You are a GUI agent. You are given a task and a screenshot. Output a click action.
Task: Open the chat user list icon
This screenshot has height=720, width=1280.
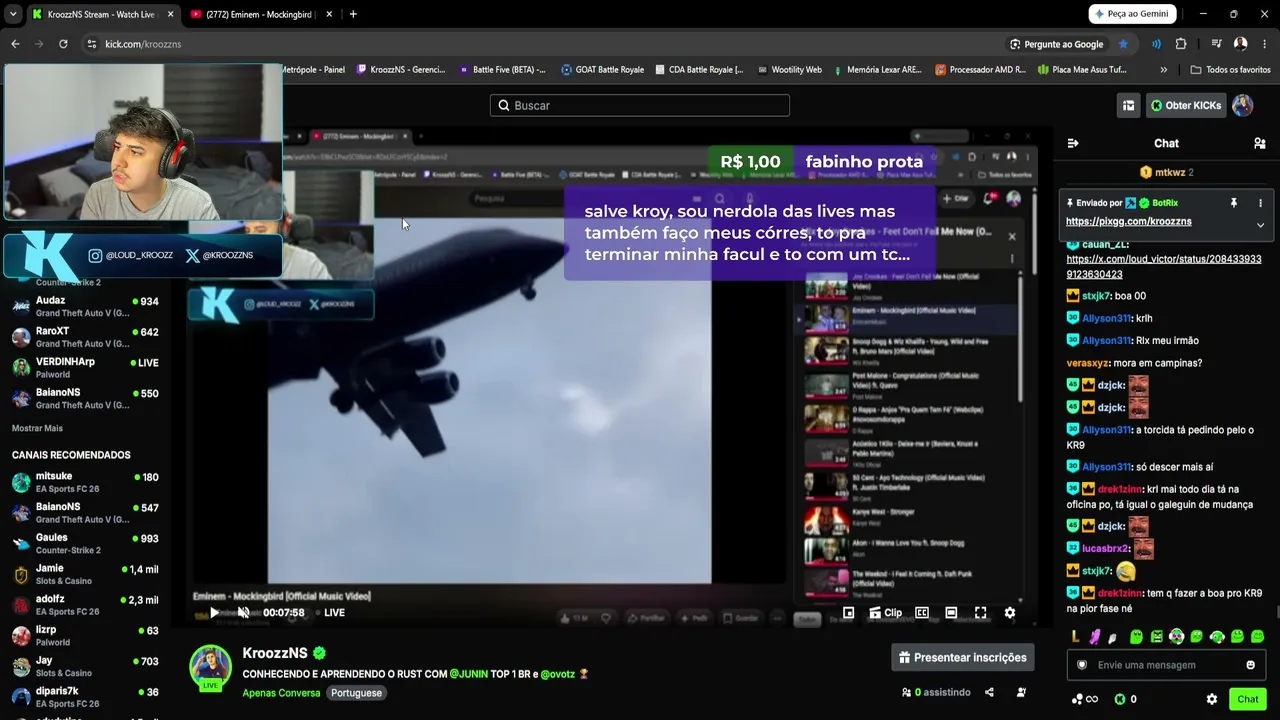[x=1260, y=143]
